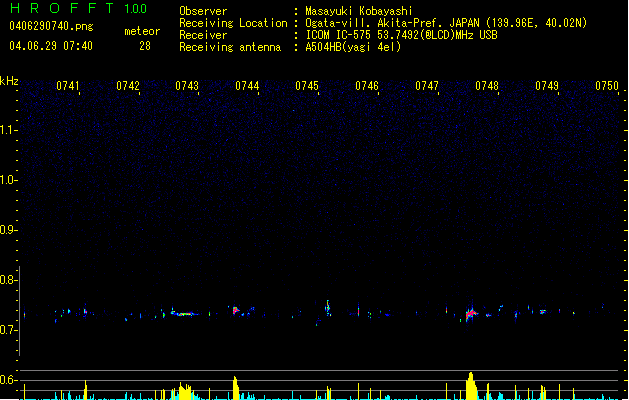Click the yellow intensity peak before 0744
The image size is (629, 400).
(236, 388)
